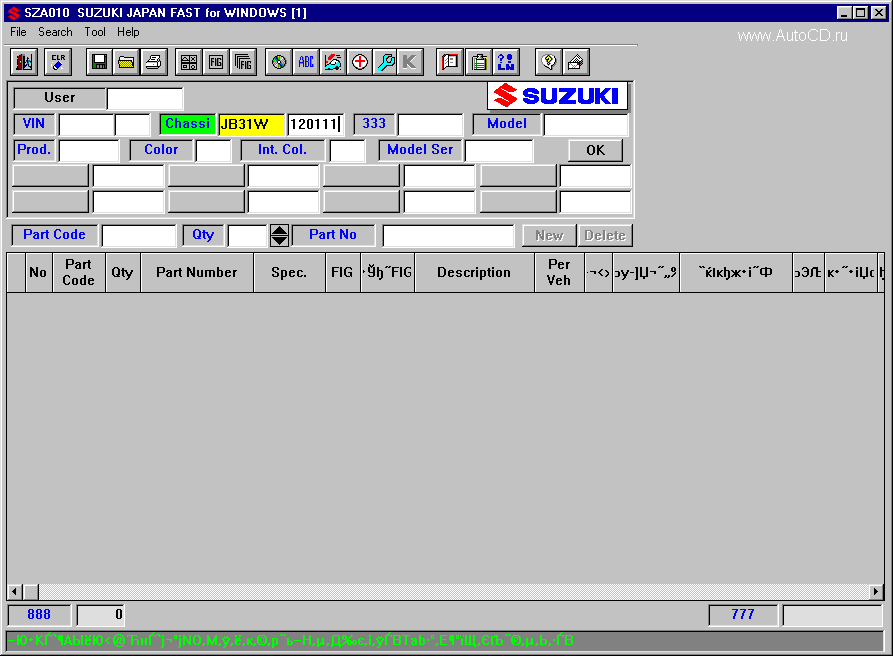Viewport: 893px width, 656px height.
Task: Open the Tool menu
Action: click(95, 32)
